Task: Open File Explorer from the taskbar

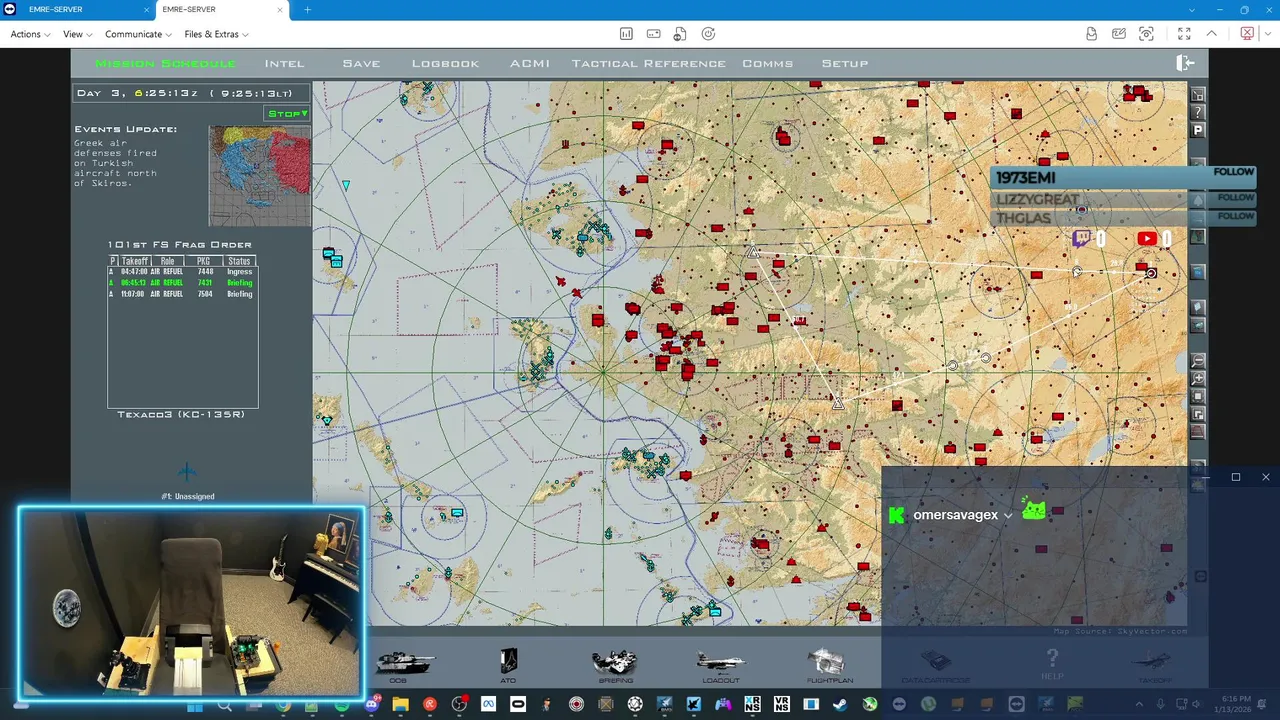Action: click(x=401, y=704)
